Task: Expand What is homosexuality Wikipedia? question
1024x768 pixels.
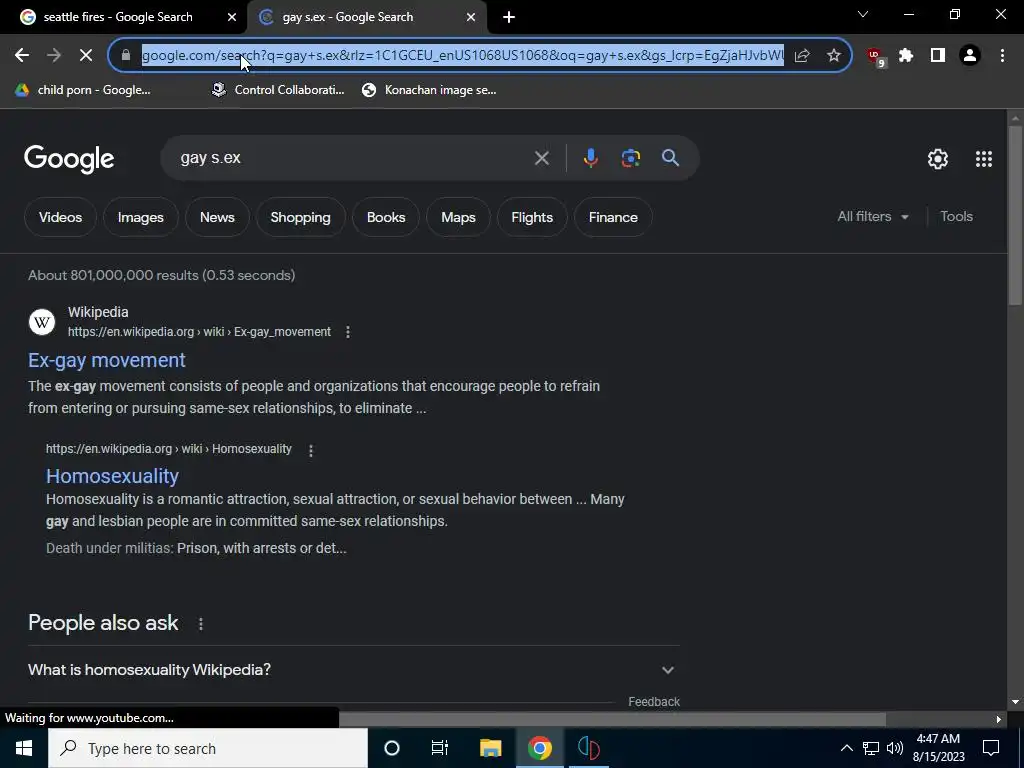Action: pos(353,670)
